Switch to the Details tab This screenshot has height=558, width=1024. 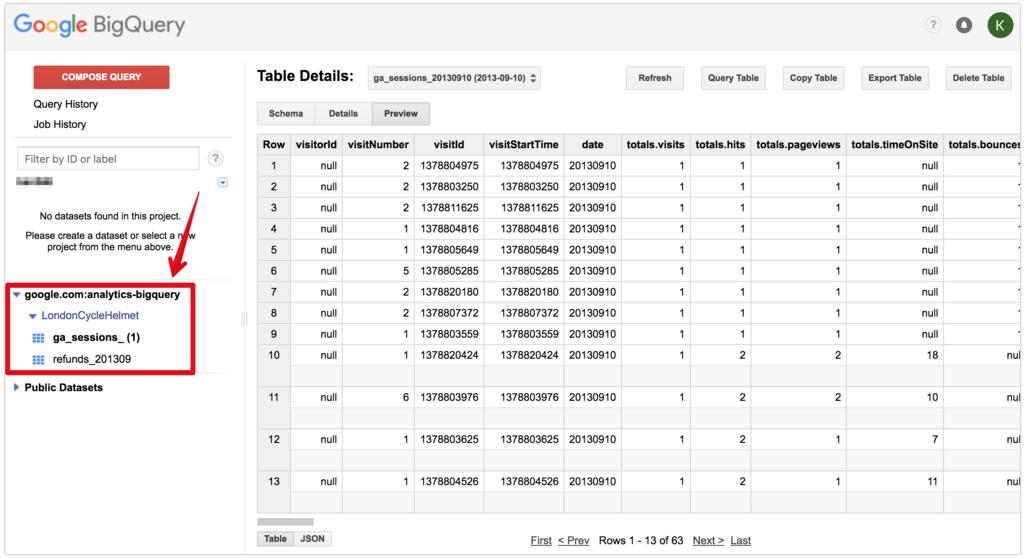343,114
